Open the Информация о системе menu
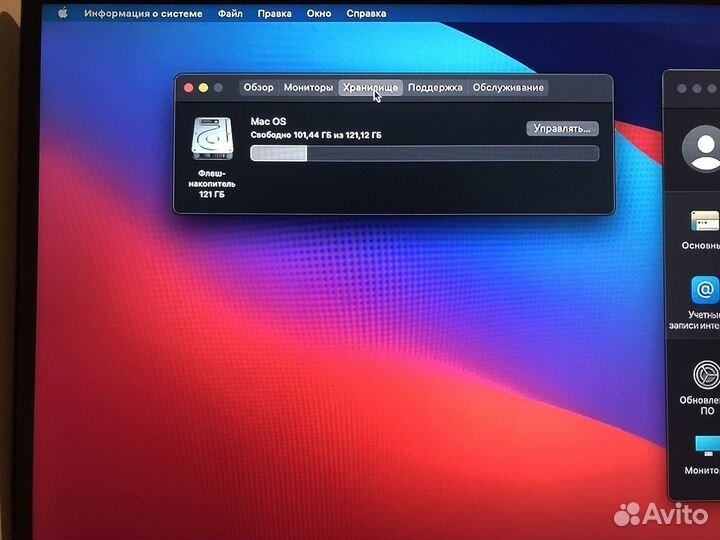The height and width of the screenshot is (540, 720). [x=143, y=14]
